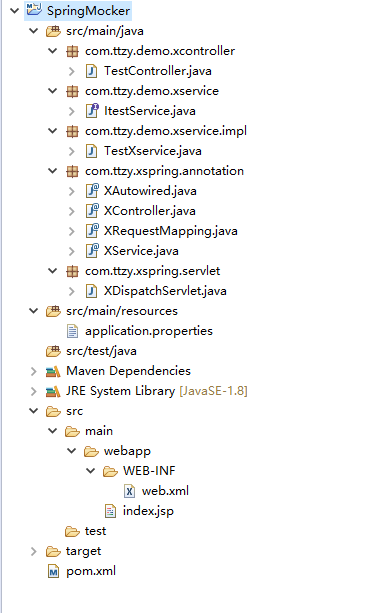Screen dimensions: 369x613
Task: Click the pom.xml Maven file icon
Action: pyautogui.click(x=53, y=572)
